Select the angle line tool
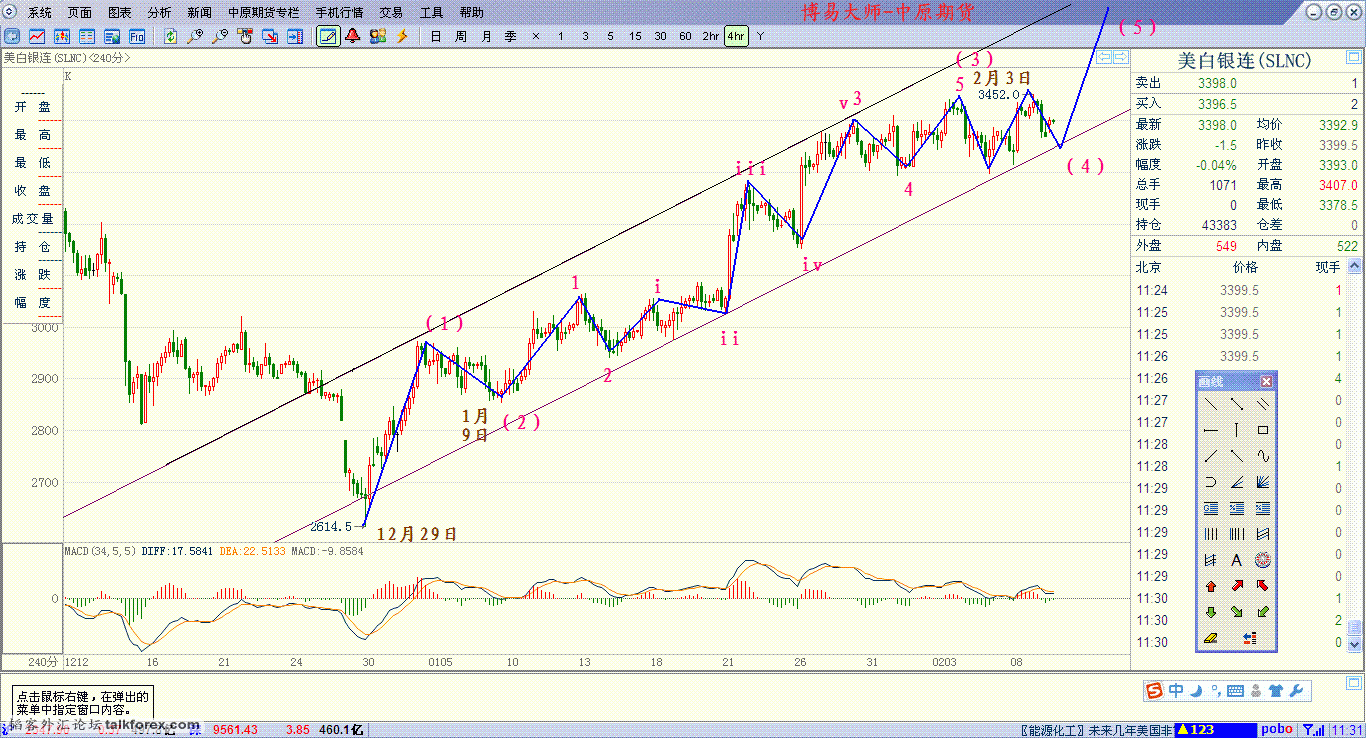1366x738 pixels. pos(1237,482)
